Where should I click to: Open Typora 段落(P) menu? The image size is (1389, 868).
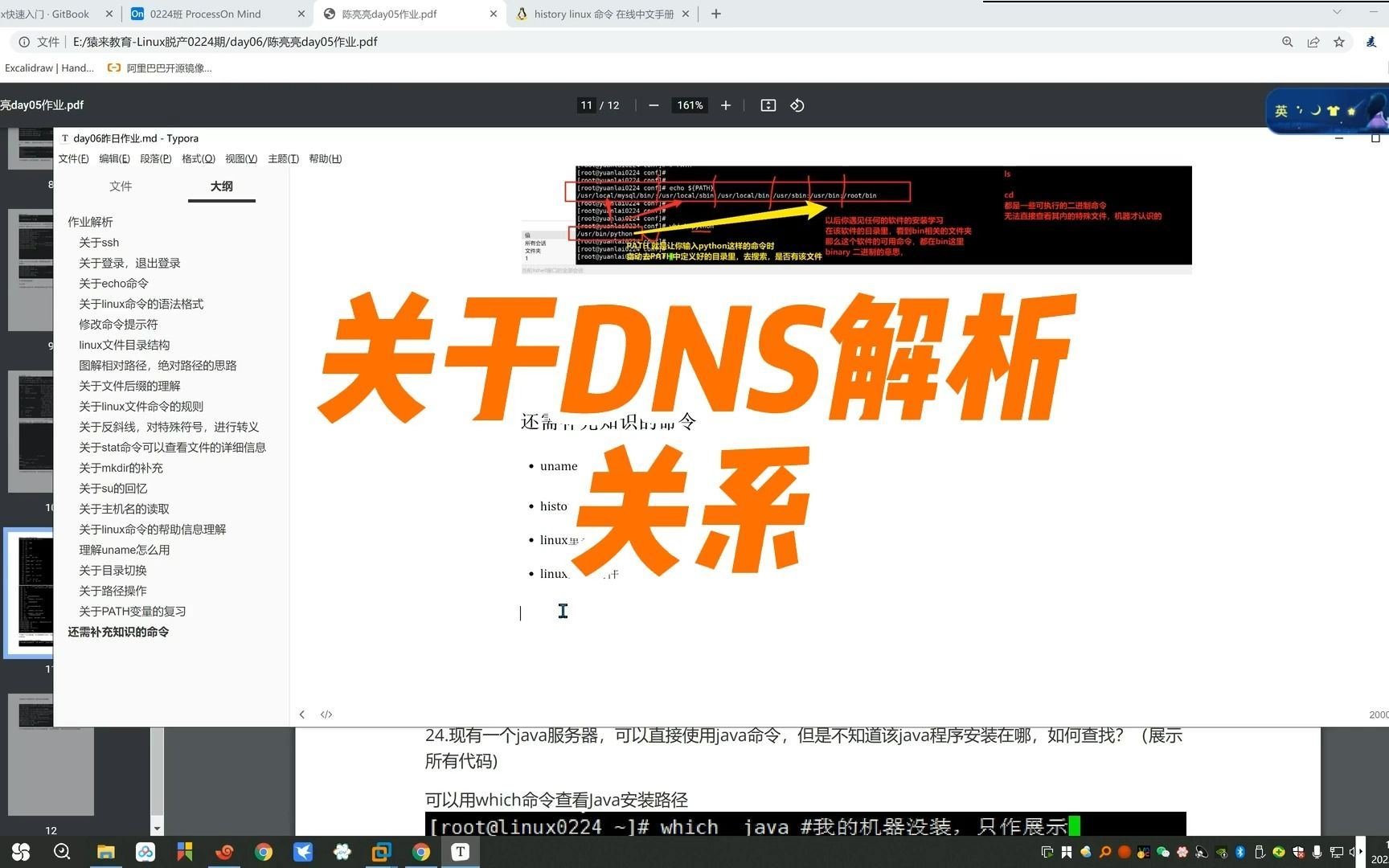tap(156, 159)
